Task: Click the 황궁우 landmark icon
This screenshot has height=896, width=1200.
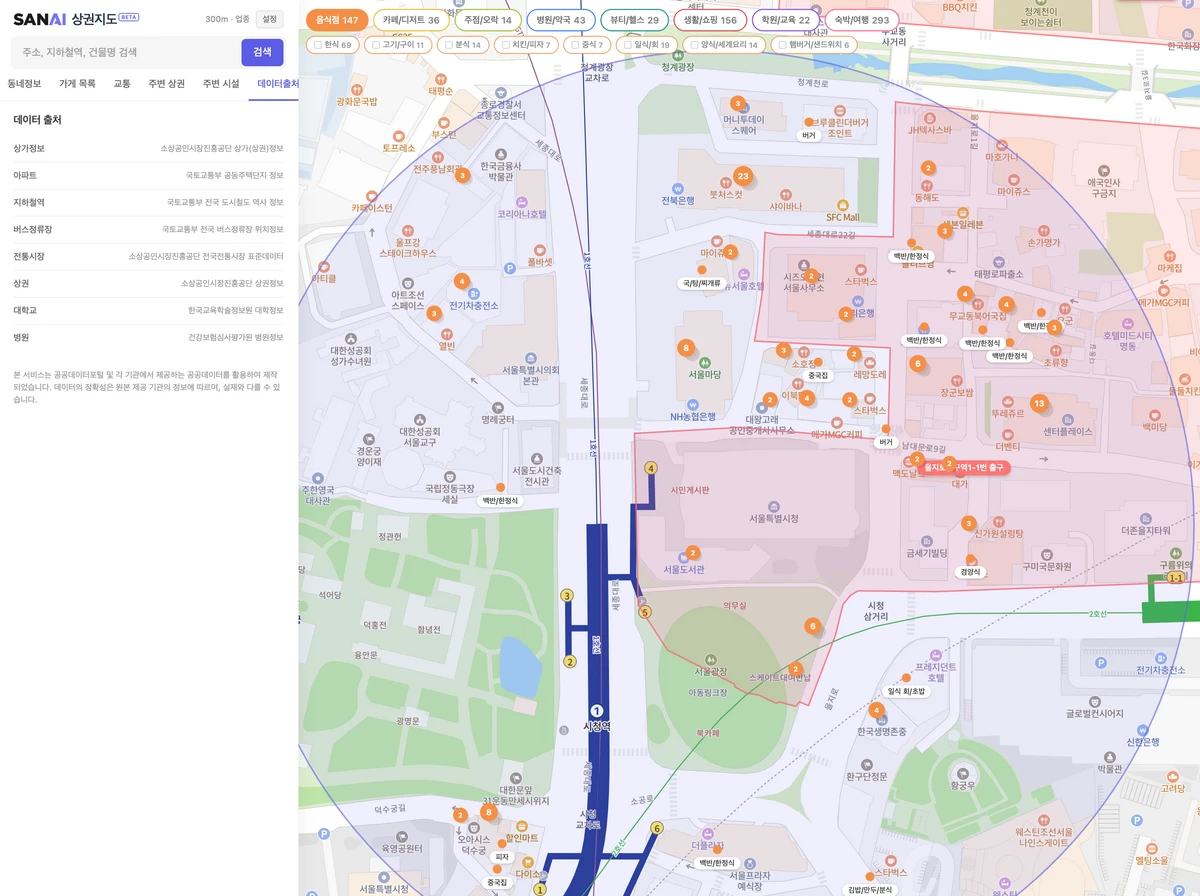Action: [961, 772]
